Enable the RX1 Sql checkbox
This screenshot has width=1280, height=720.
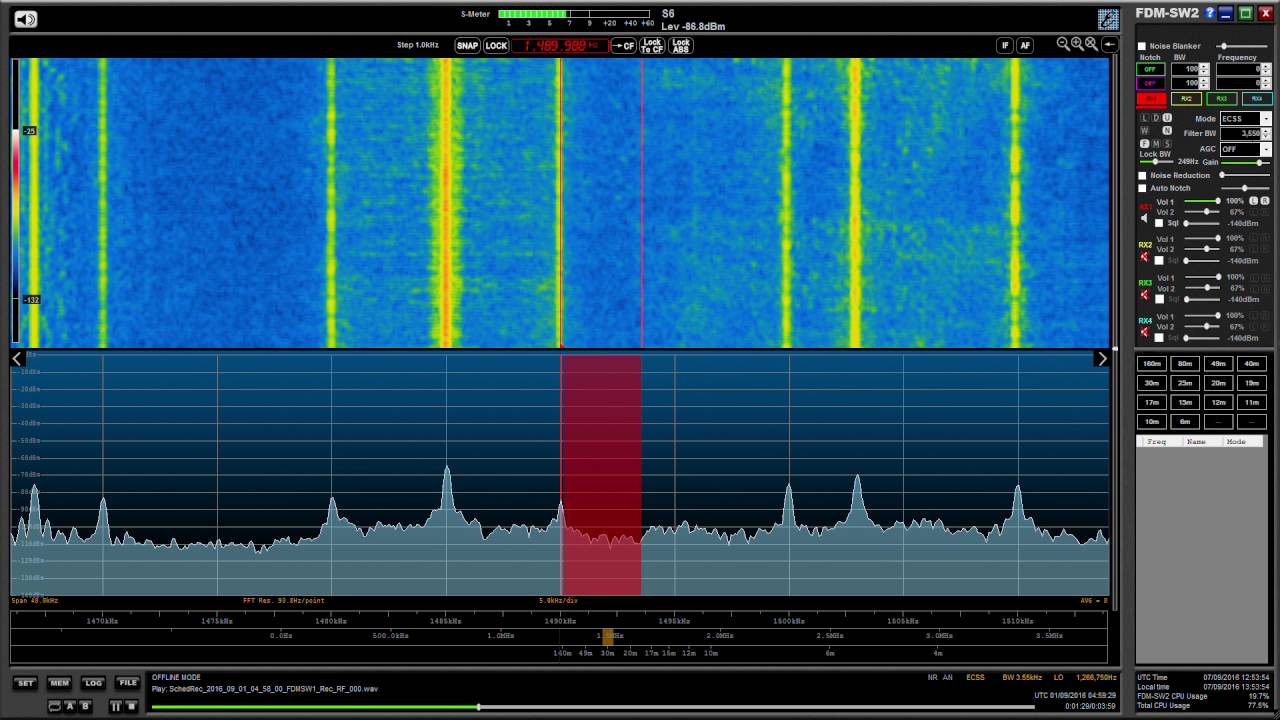pyautogui.click(x=1159, y=223)
